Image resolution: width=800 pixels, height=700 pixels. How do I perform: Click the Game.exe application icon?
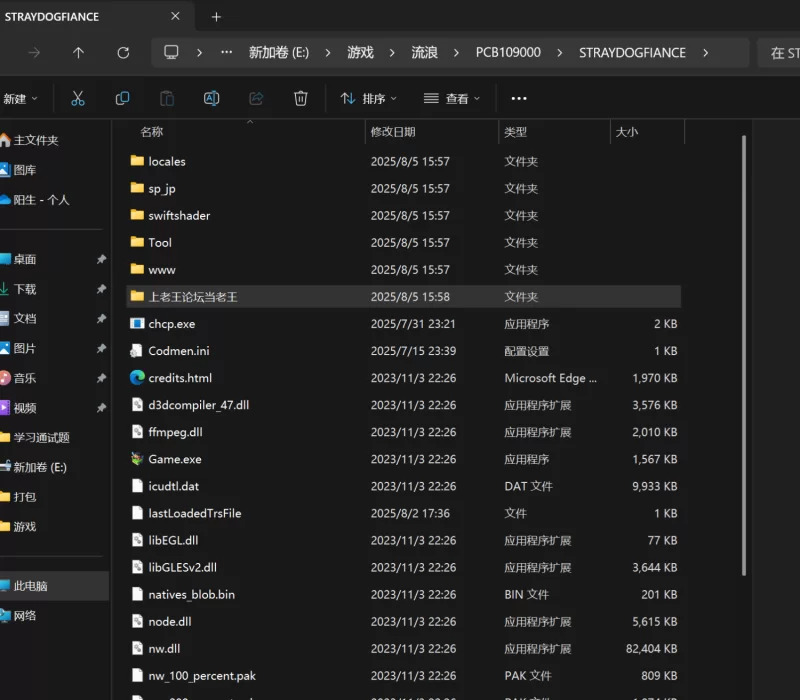pos(137,459)
